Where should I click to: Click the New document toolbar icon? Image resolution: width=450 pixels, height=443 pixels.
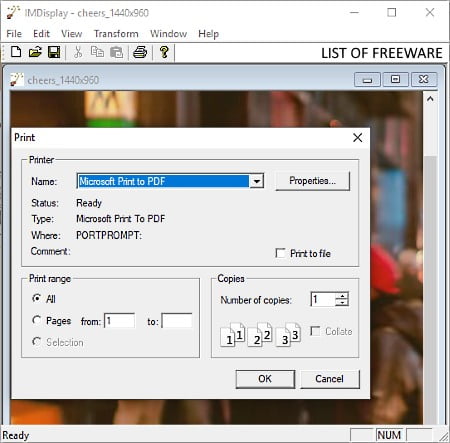click(x=16, y=52)
